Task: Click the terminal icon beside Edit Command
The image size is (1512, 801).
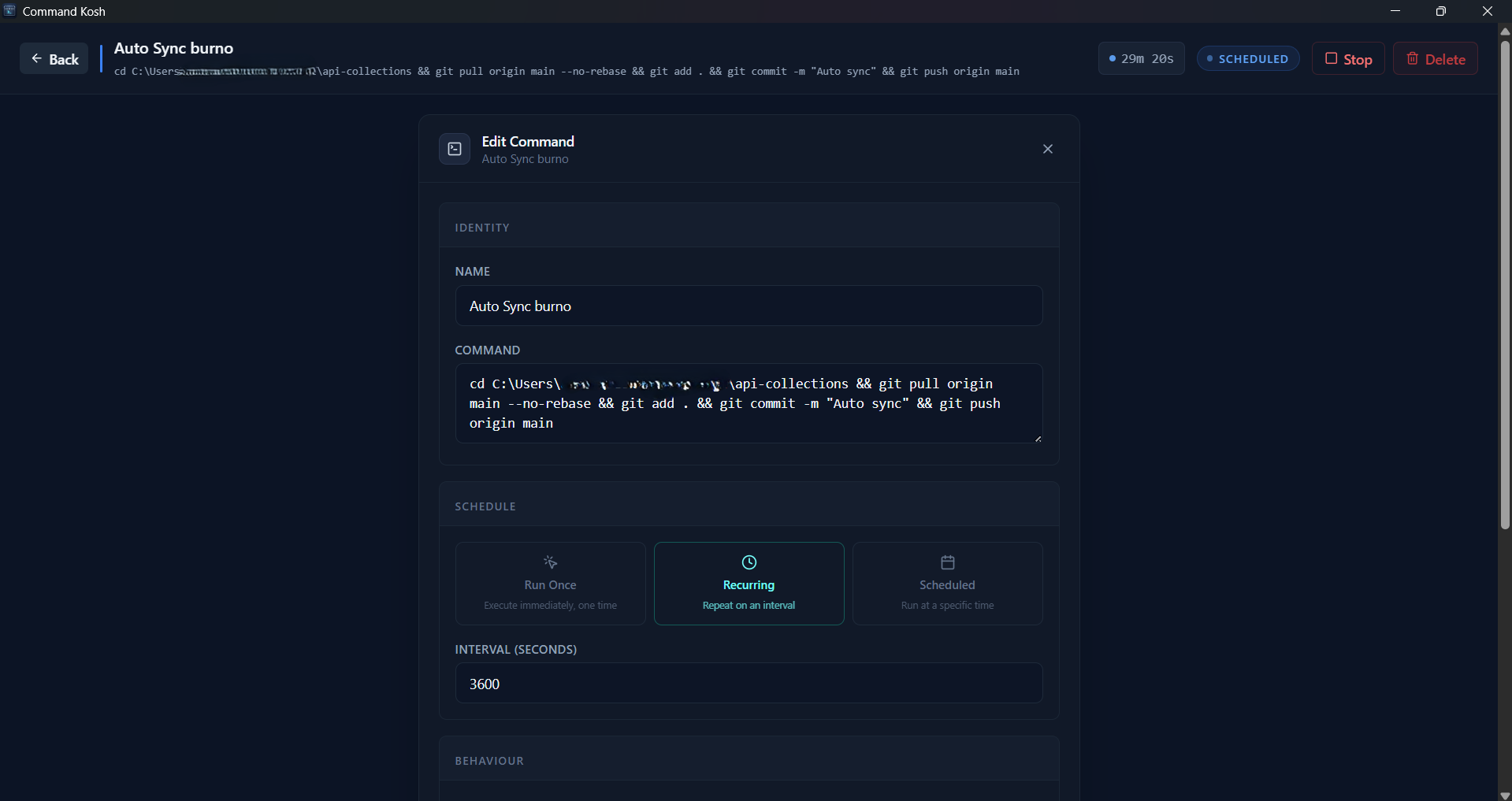Action: point(455,149)
